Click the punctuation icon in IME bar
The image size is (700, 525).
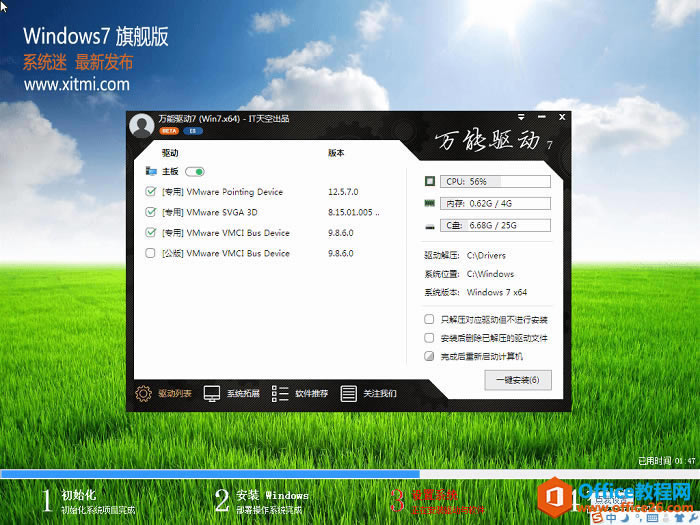[638, 518]
